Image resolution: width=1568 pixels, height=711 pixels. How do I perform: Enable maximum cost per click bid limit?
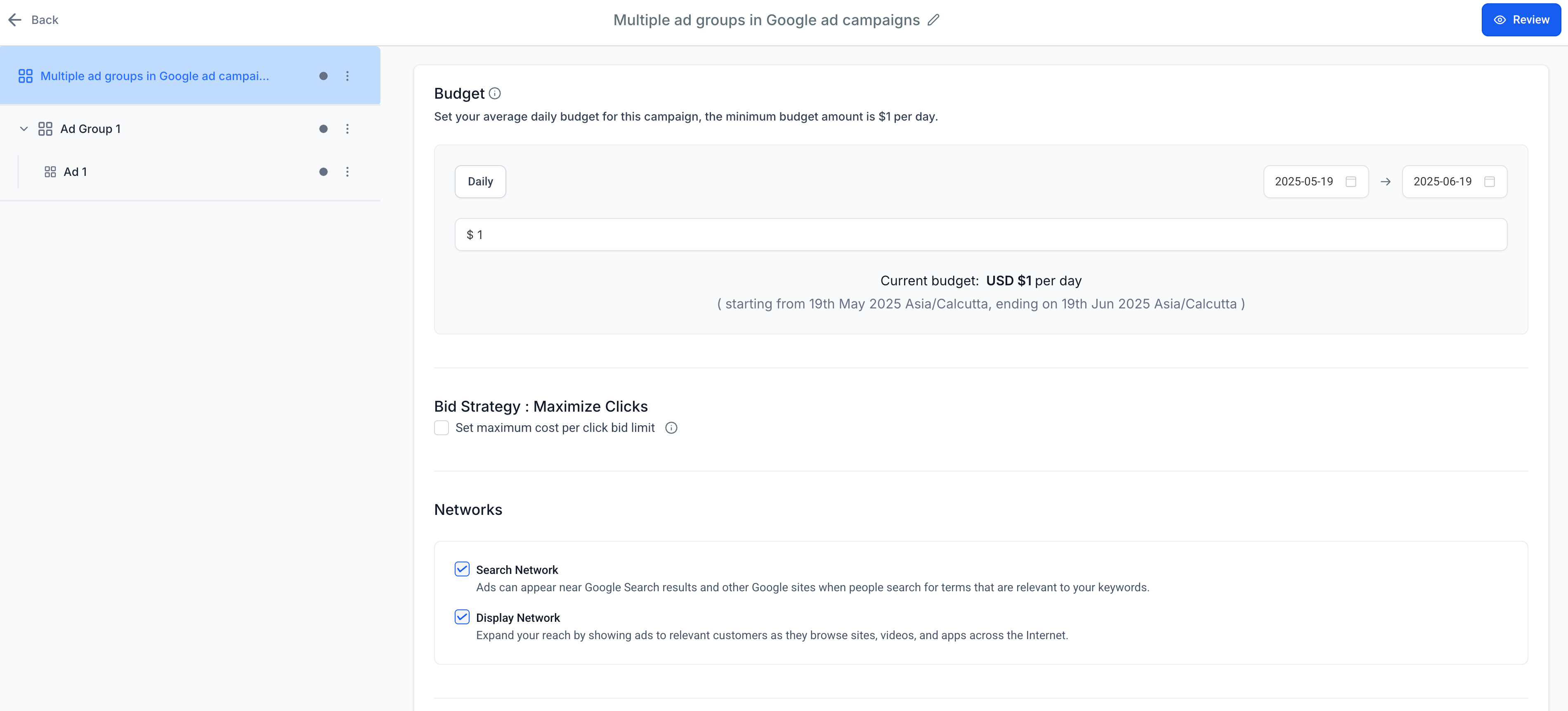point(441,428)
